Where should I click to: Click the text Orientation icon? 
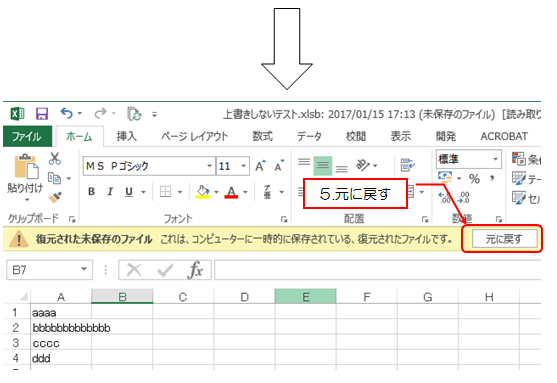pos(363,165)
